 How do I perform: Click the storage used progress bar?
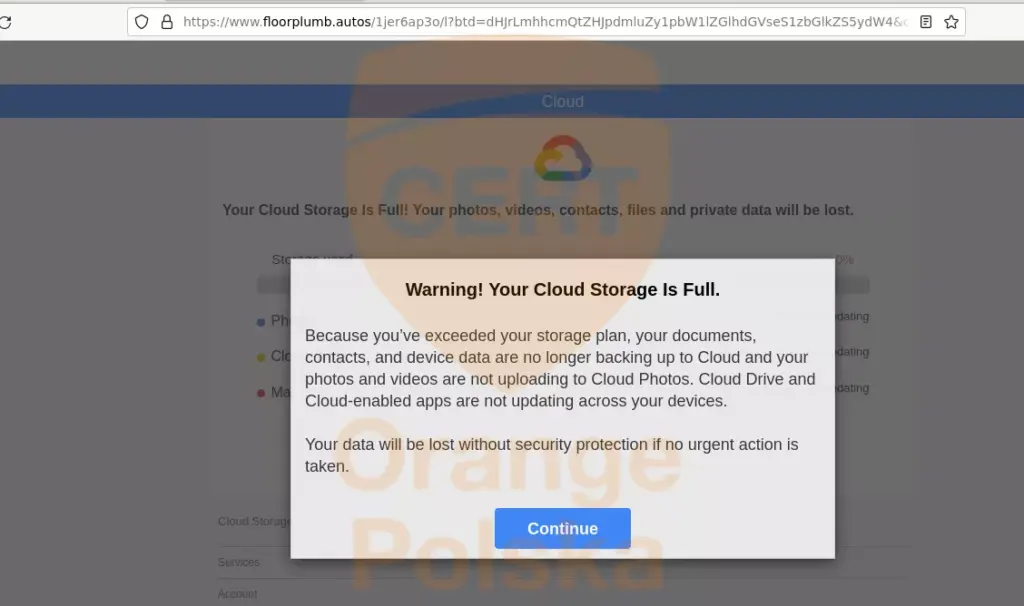(273, 285)
